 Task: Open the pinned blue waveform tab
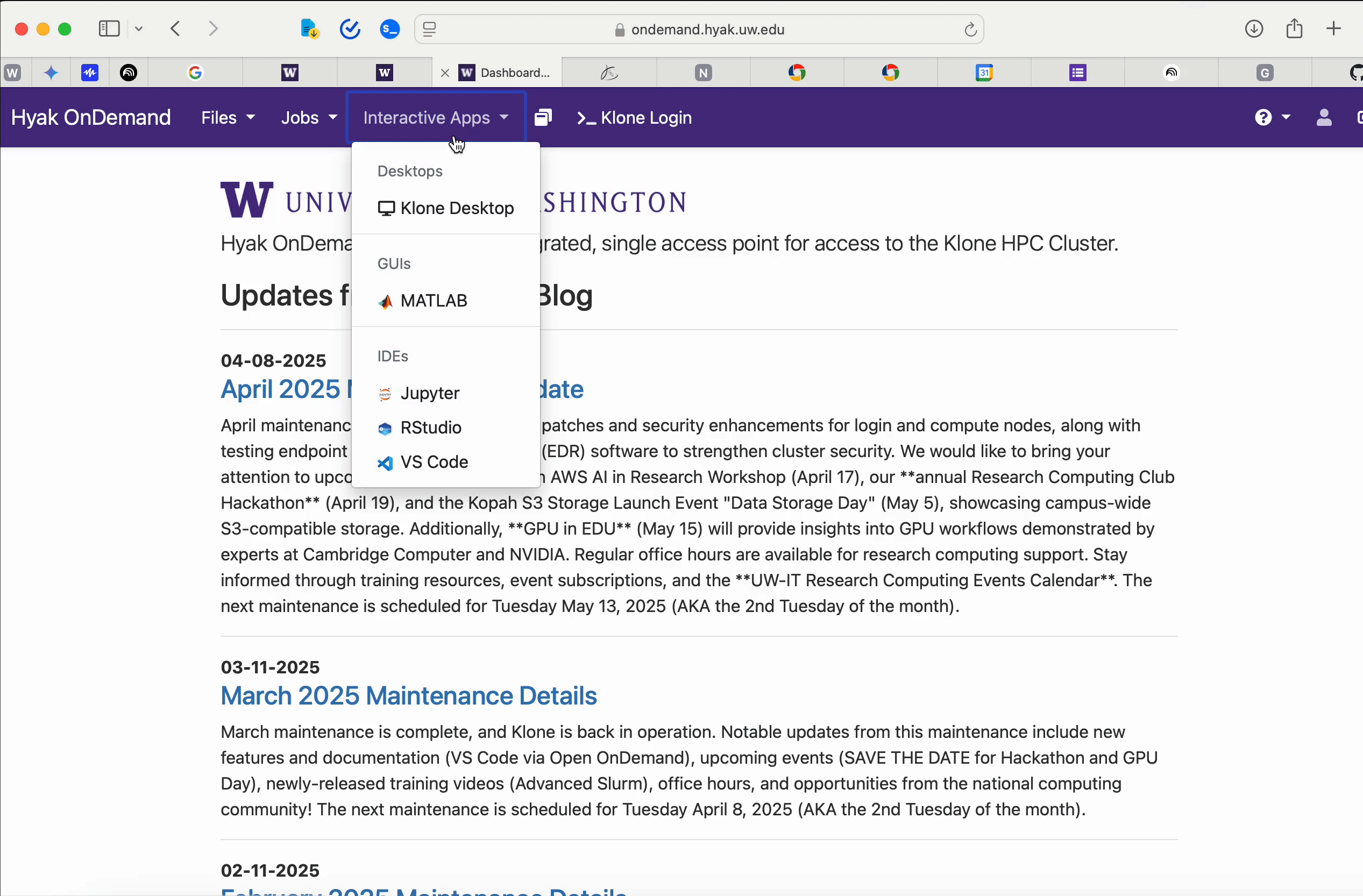click(x=90, y=73)
